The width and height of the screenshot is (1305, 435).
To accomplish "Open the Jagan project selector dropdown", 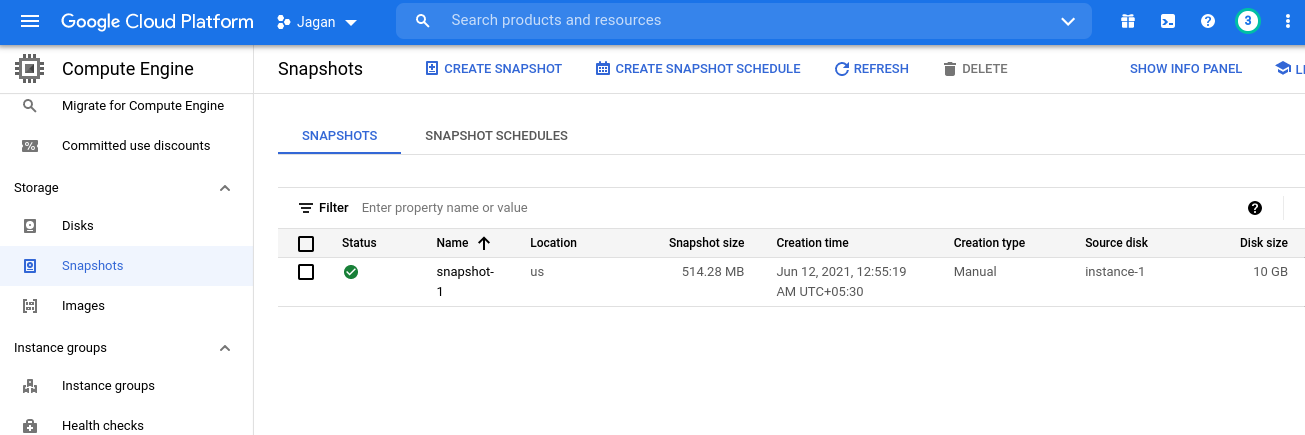I will [317, 22].
